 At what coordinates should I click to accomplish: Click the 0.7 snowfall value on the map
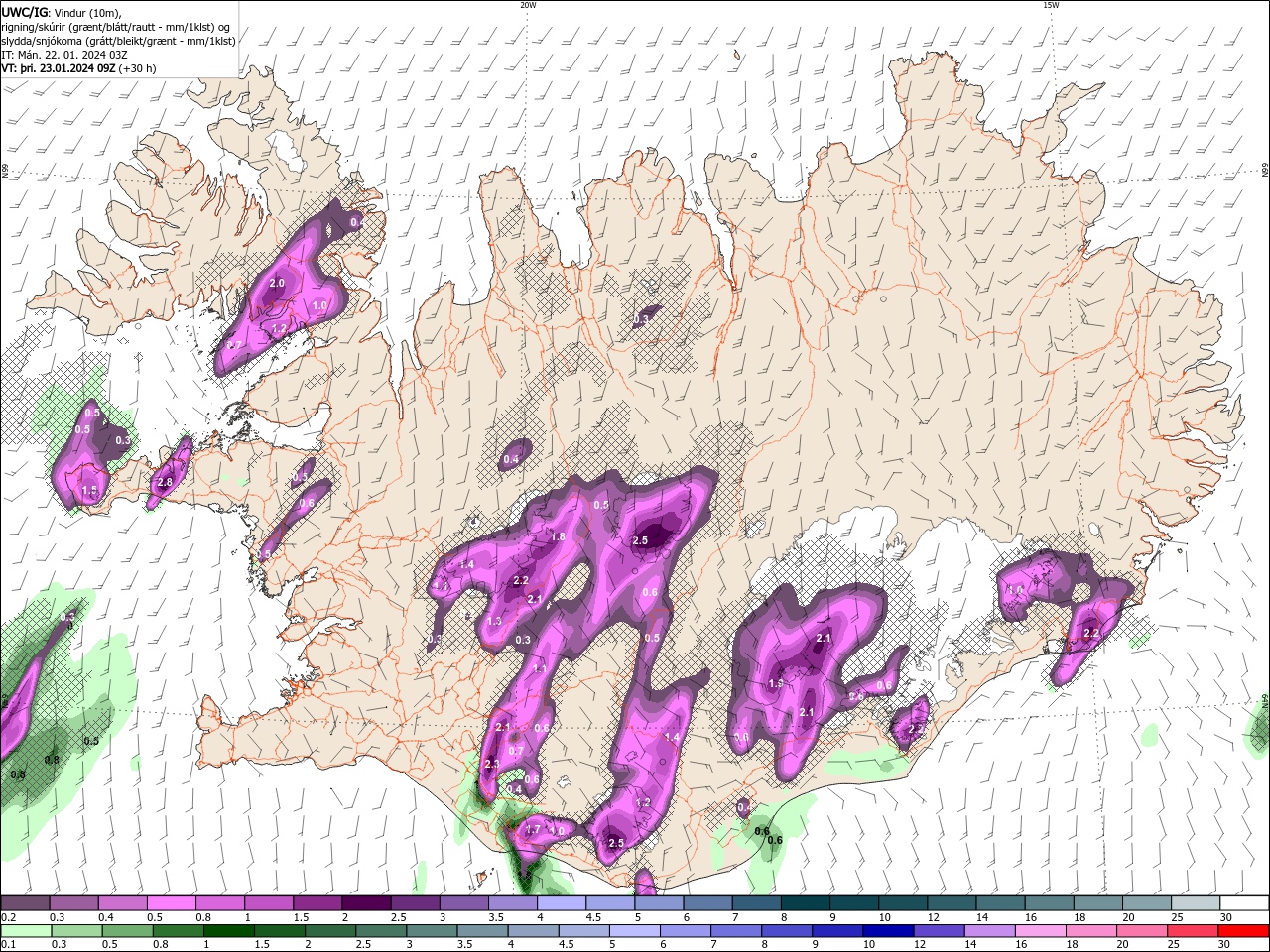pyautogui.click(x=516, y=751)
